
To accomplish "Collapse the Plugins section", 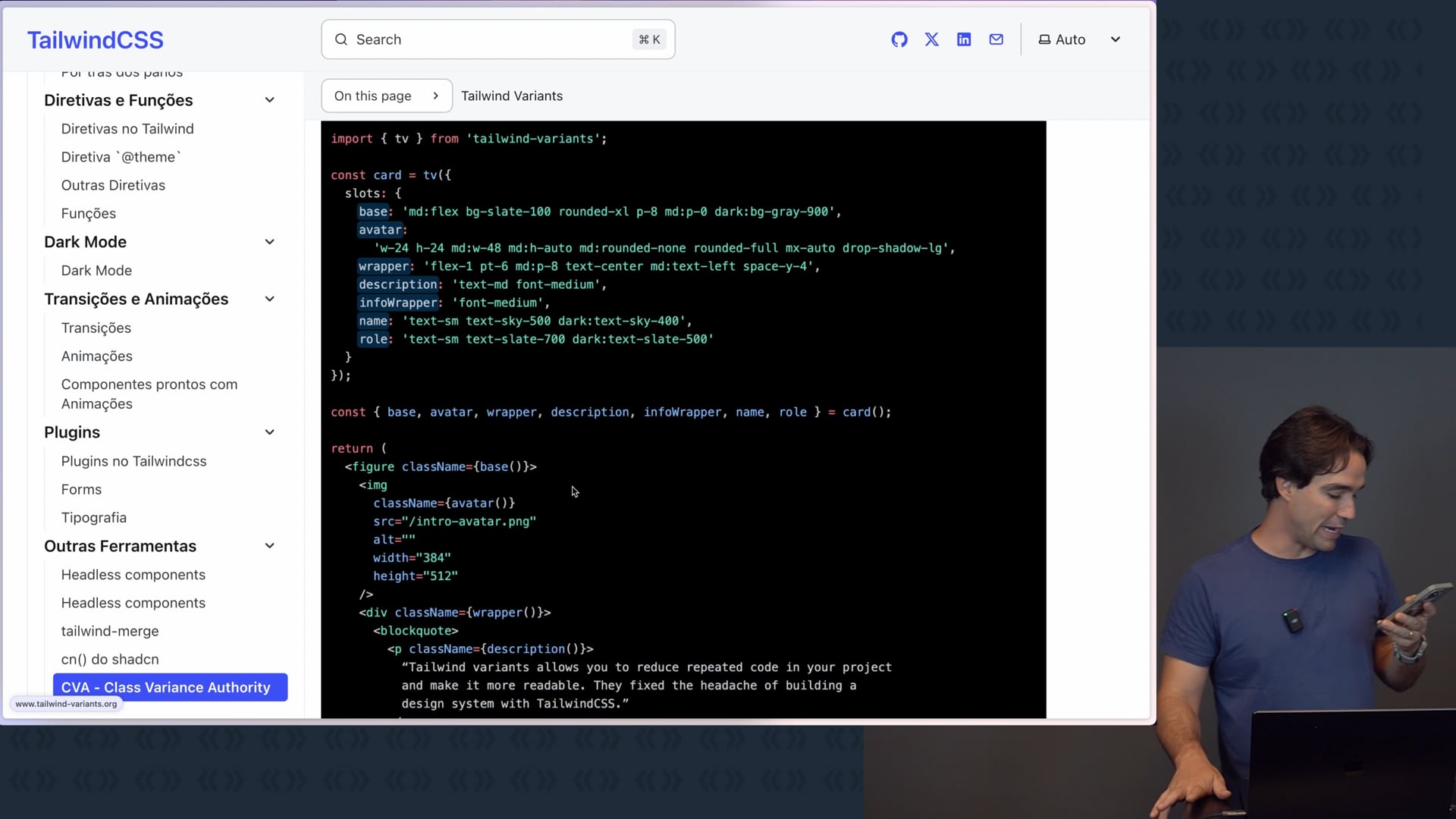I will 269,432.
